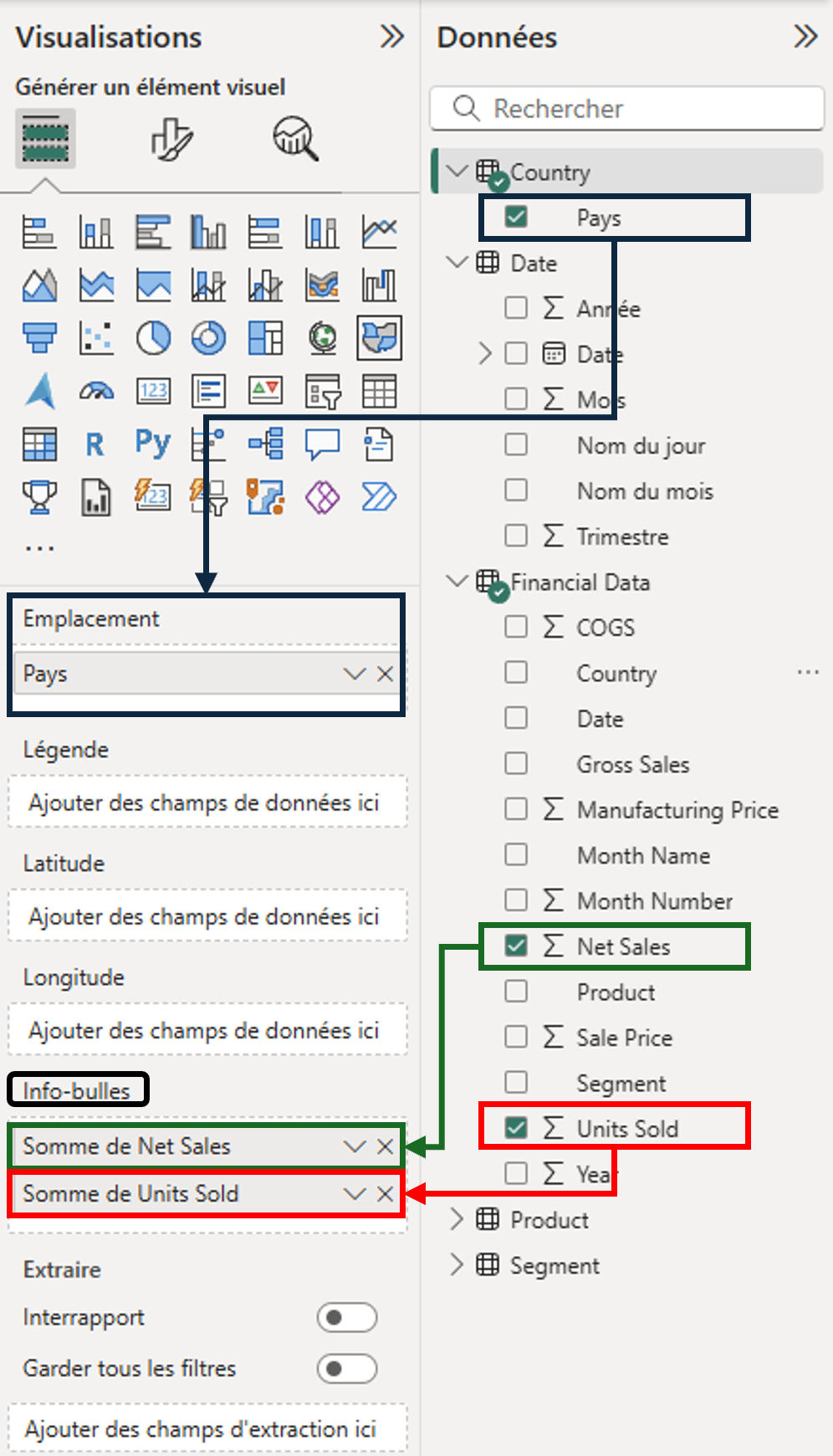Collapse the Visualisations pane
This screenshot has height=1456, width=833.
pos(391,37)
